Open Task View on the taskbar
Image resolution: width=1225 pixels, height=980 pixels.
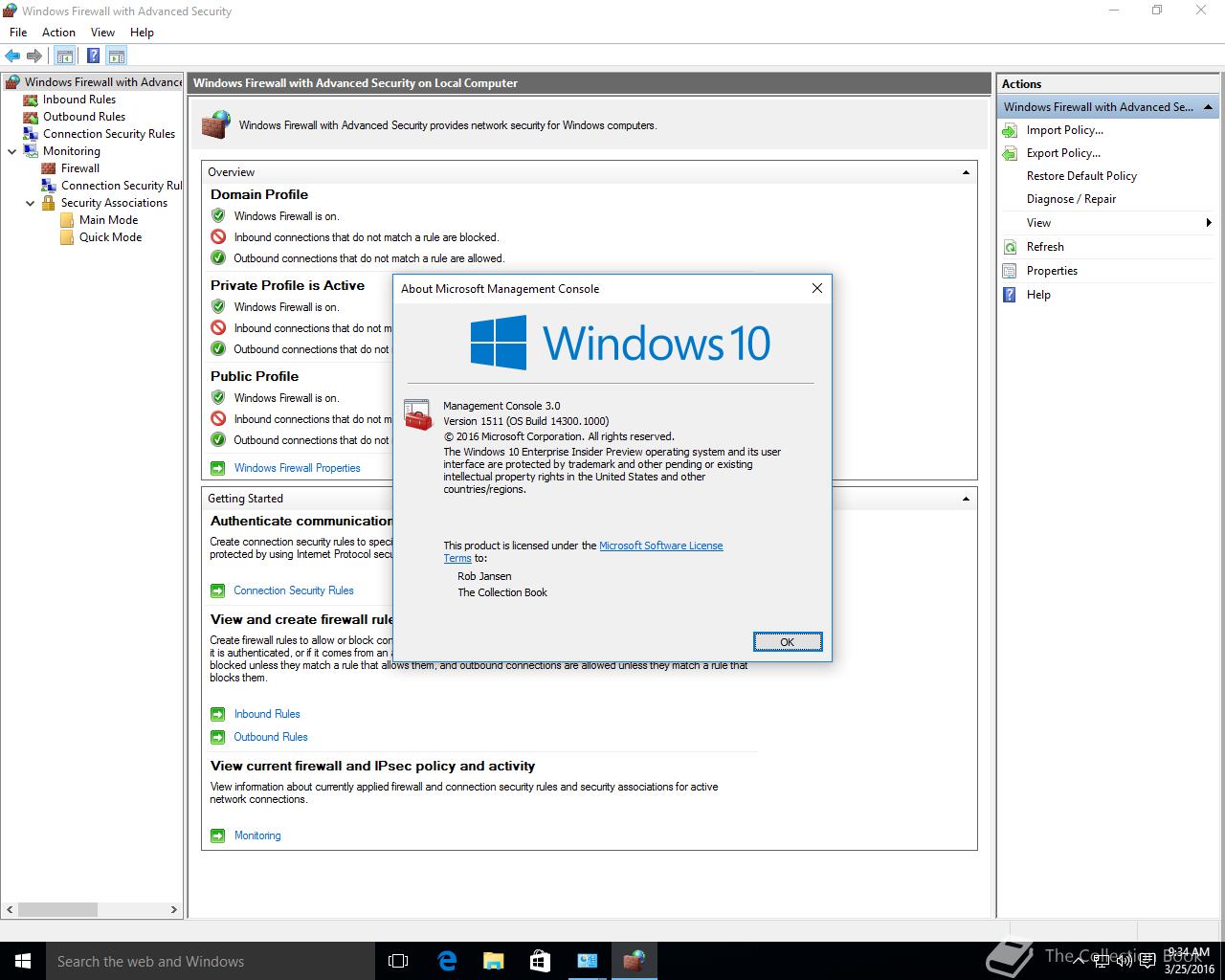(398, 961)
